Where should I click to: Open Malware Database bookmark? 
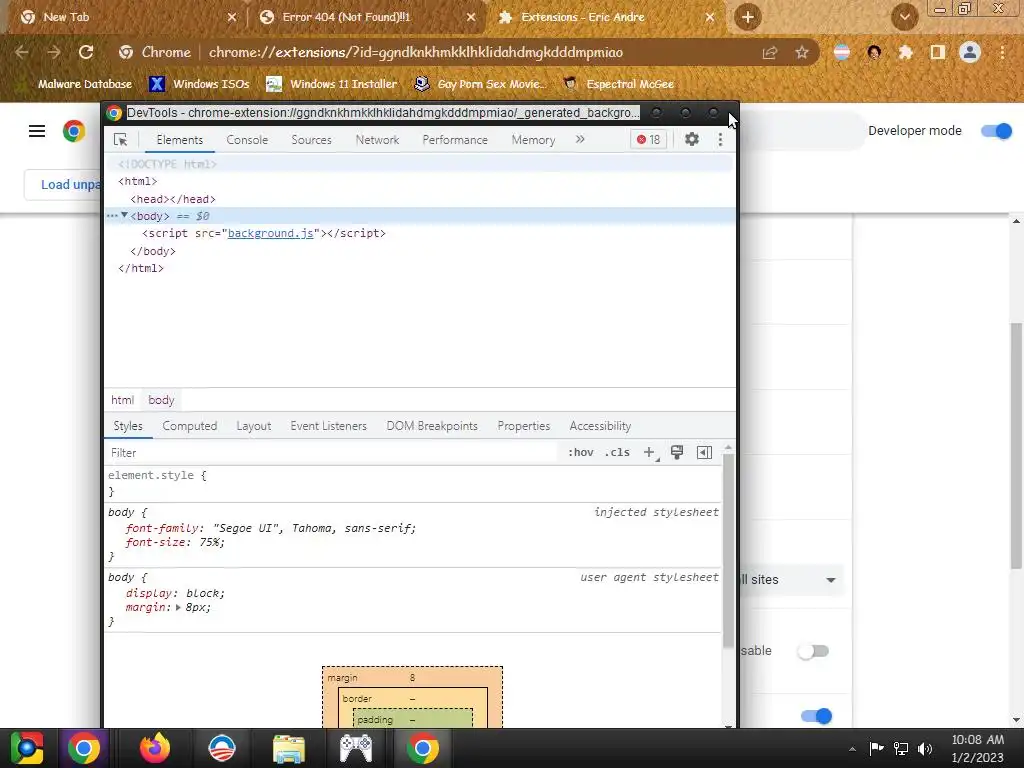coord(85,84)
